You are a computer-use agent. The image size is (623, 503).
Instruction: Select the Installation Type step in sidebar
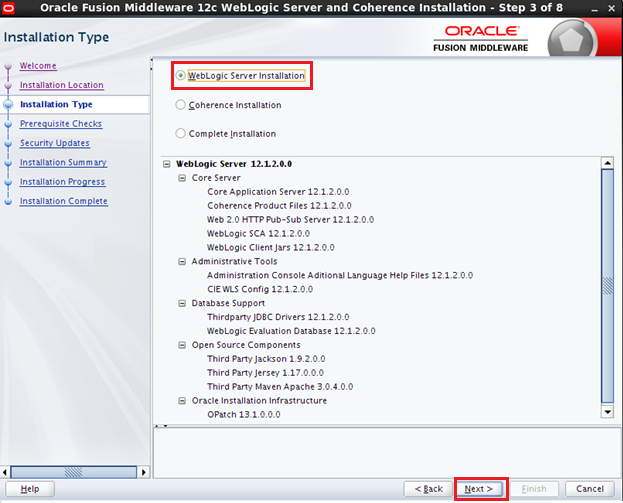click(56, 104)
